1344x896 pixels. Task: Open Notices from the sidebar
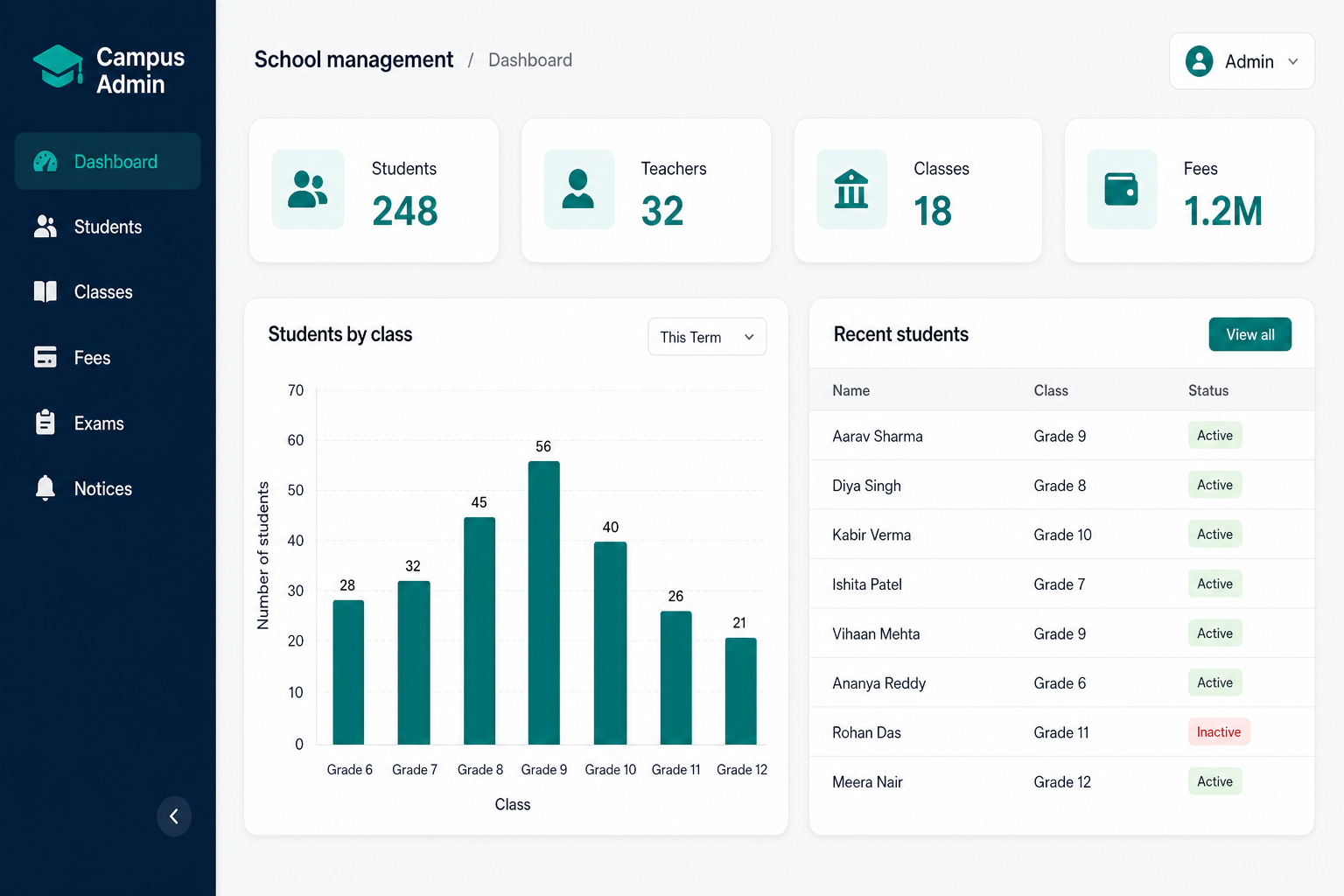[108, 488]
